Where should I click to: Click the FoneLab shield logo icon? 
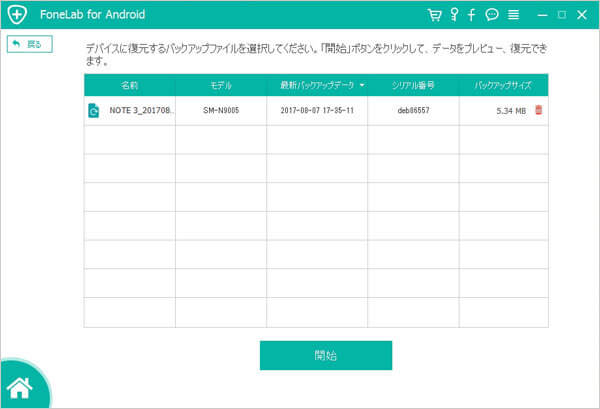point(17,15)
